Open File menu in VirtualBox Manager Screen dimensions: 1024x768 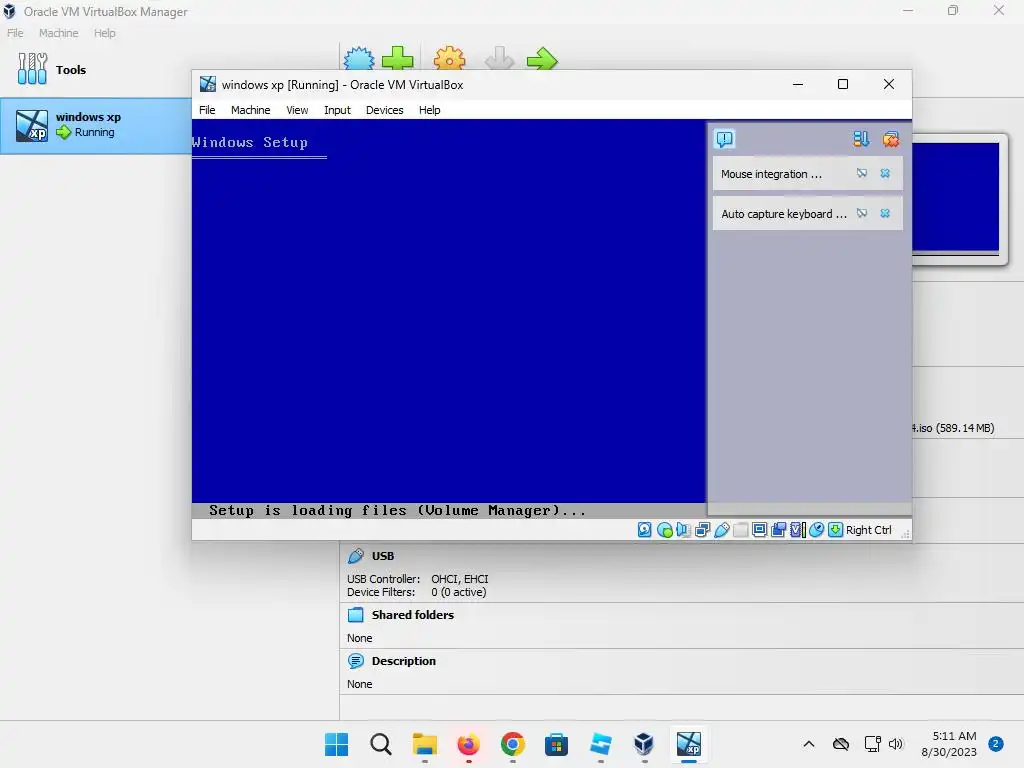pos(15,33)
